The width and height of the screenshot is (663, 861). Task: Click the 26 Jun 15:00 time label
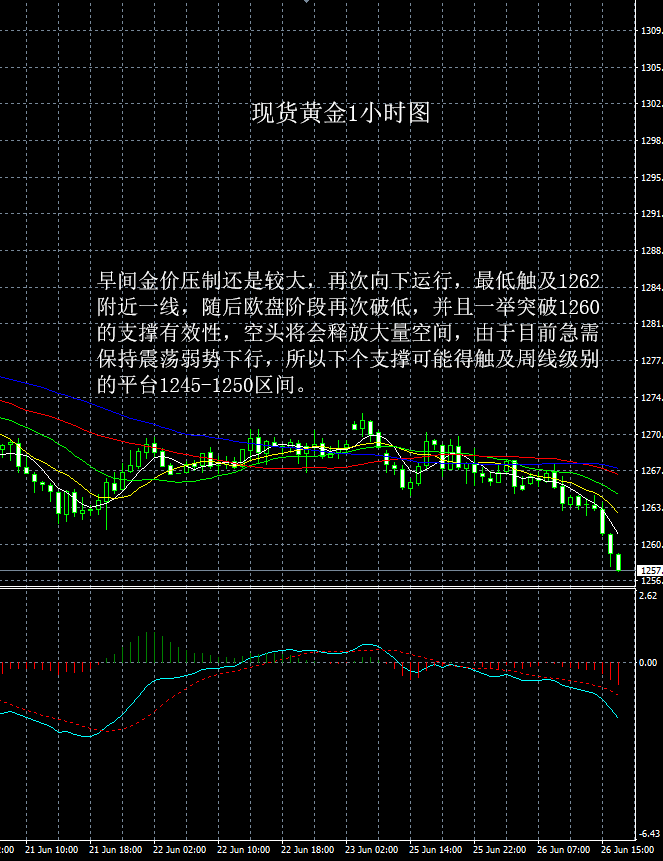pos(628,850)
